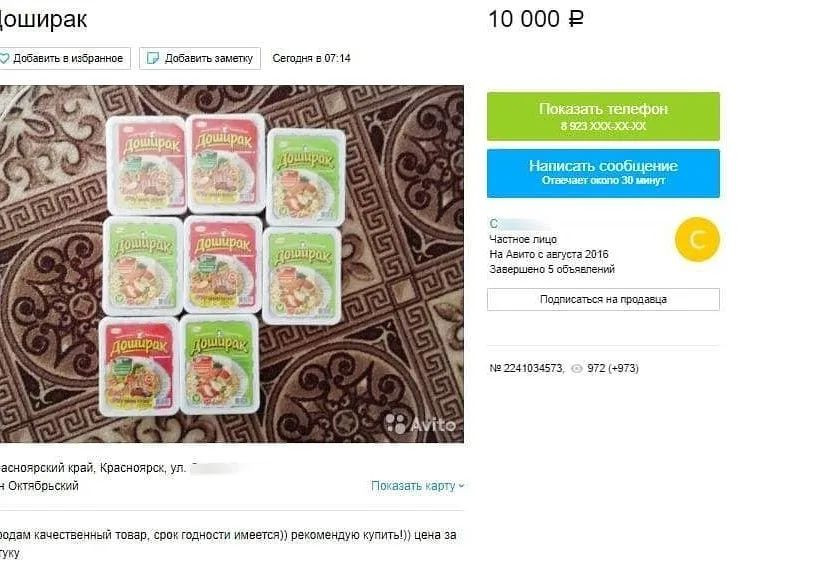Click the note icon beside Добавить заметку
The width and height of the screenshot is (820, 569).
[153, 58]
